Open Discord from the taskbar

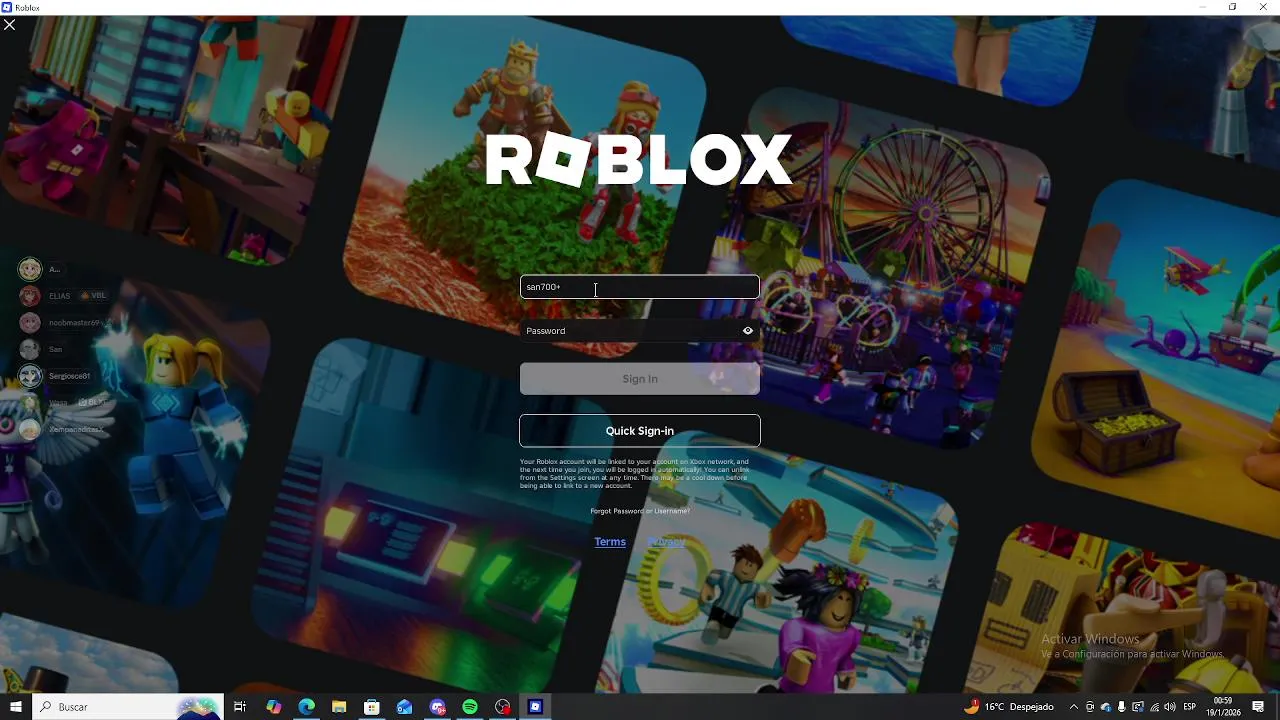point(437,707)
